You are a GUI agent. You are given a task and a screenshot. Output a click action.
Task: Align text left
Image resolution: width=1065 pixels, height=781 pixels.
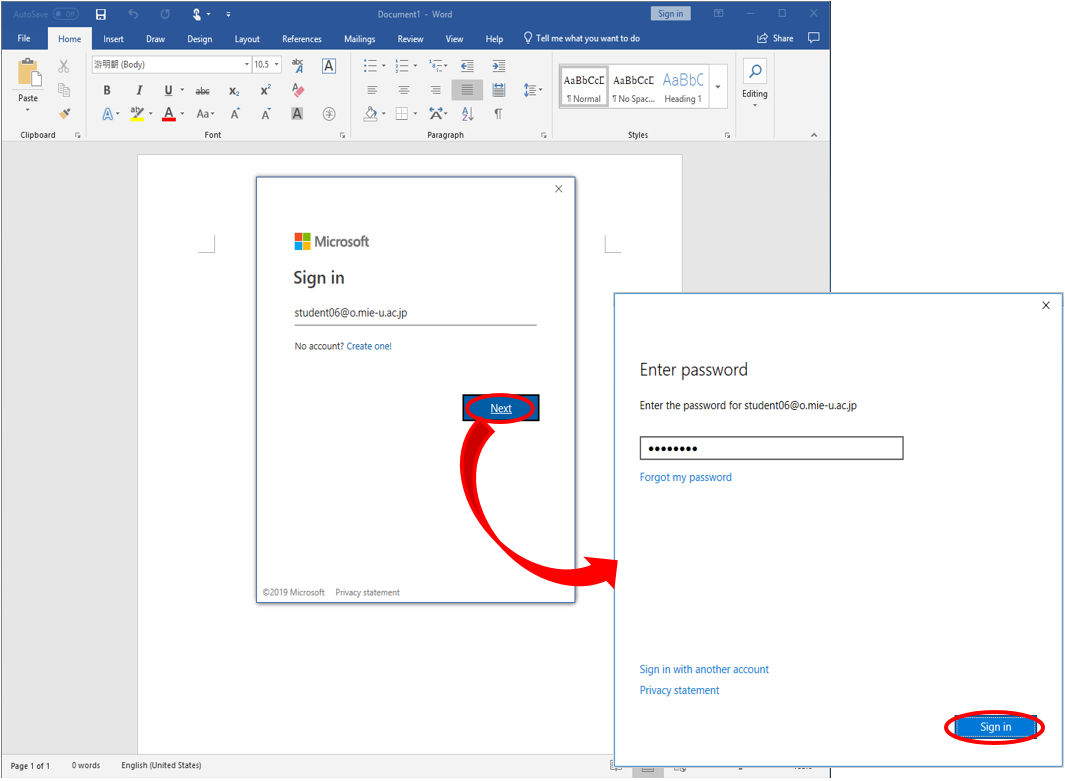372,90
